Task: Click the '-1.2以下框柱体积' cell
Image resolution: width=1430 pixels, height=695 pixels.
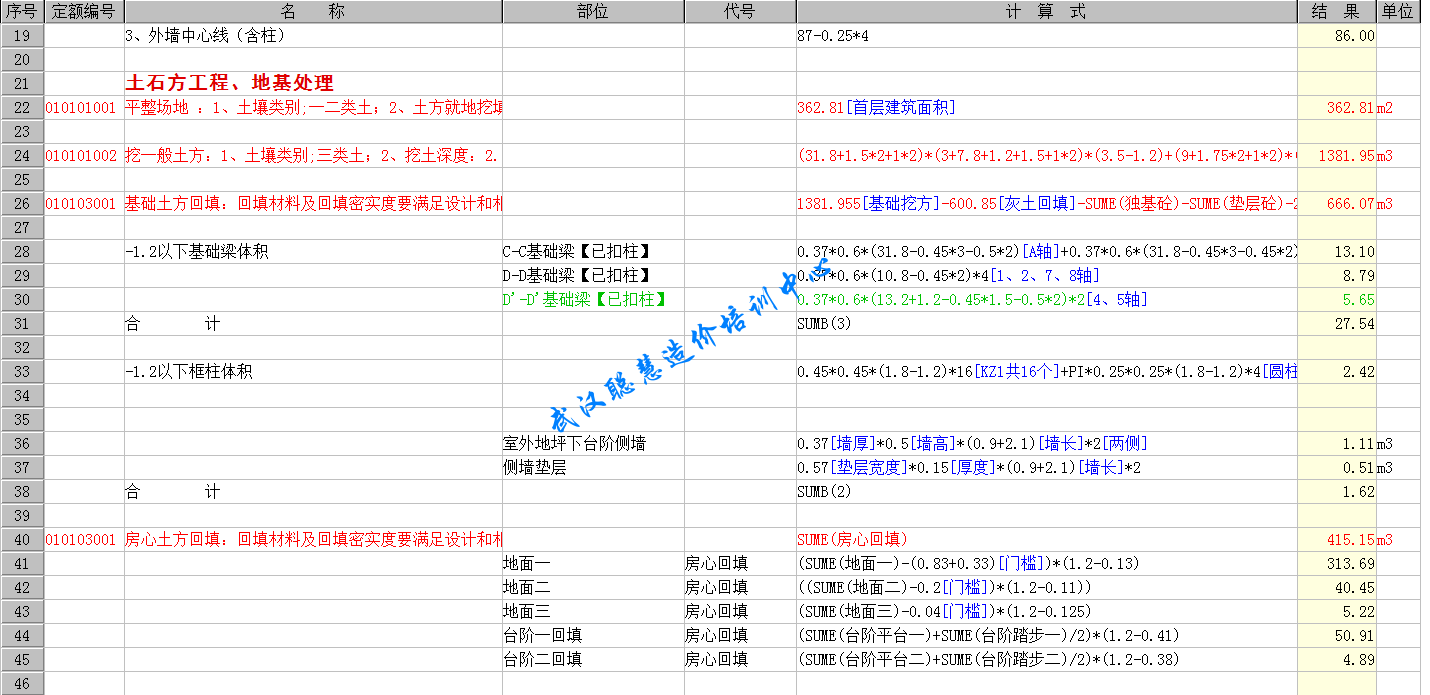Action: point(313,372)
